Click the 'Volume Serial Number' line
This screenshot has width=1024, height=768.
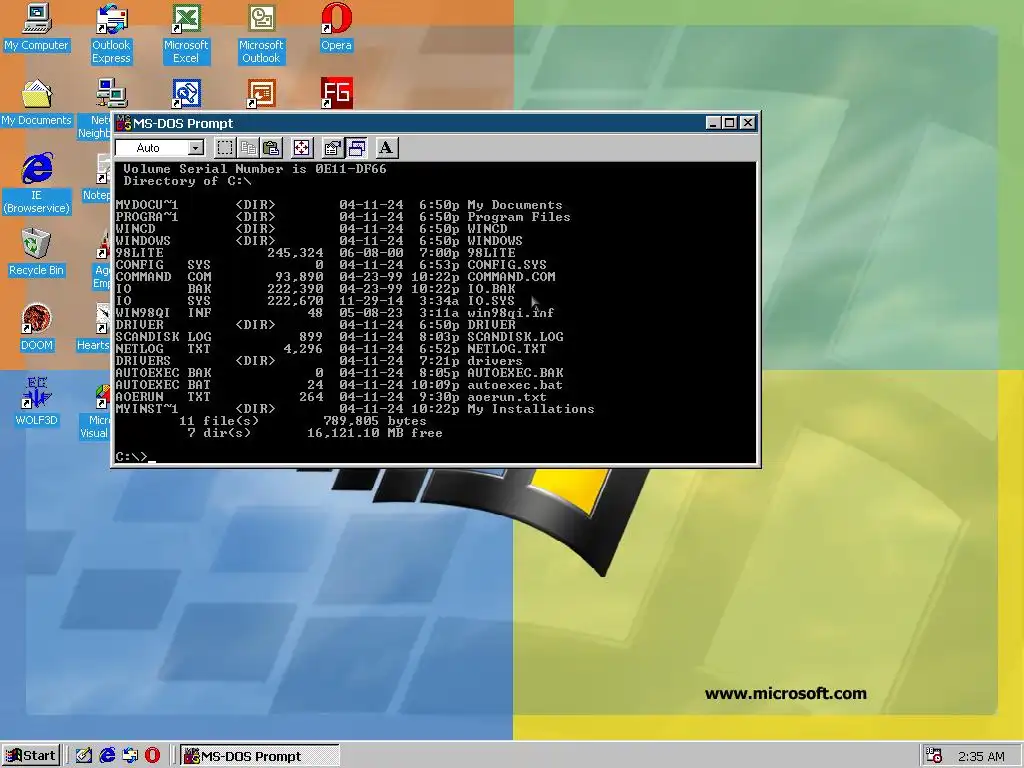[255, 168]
